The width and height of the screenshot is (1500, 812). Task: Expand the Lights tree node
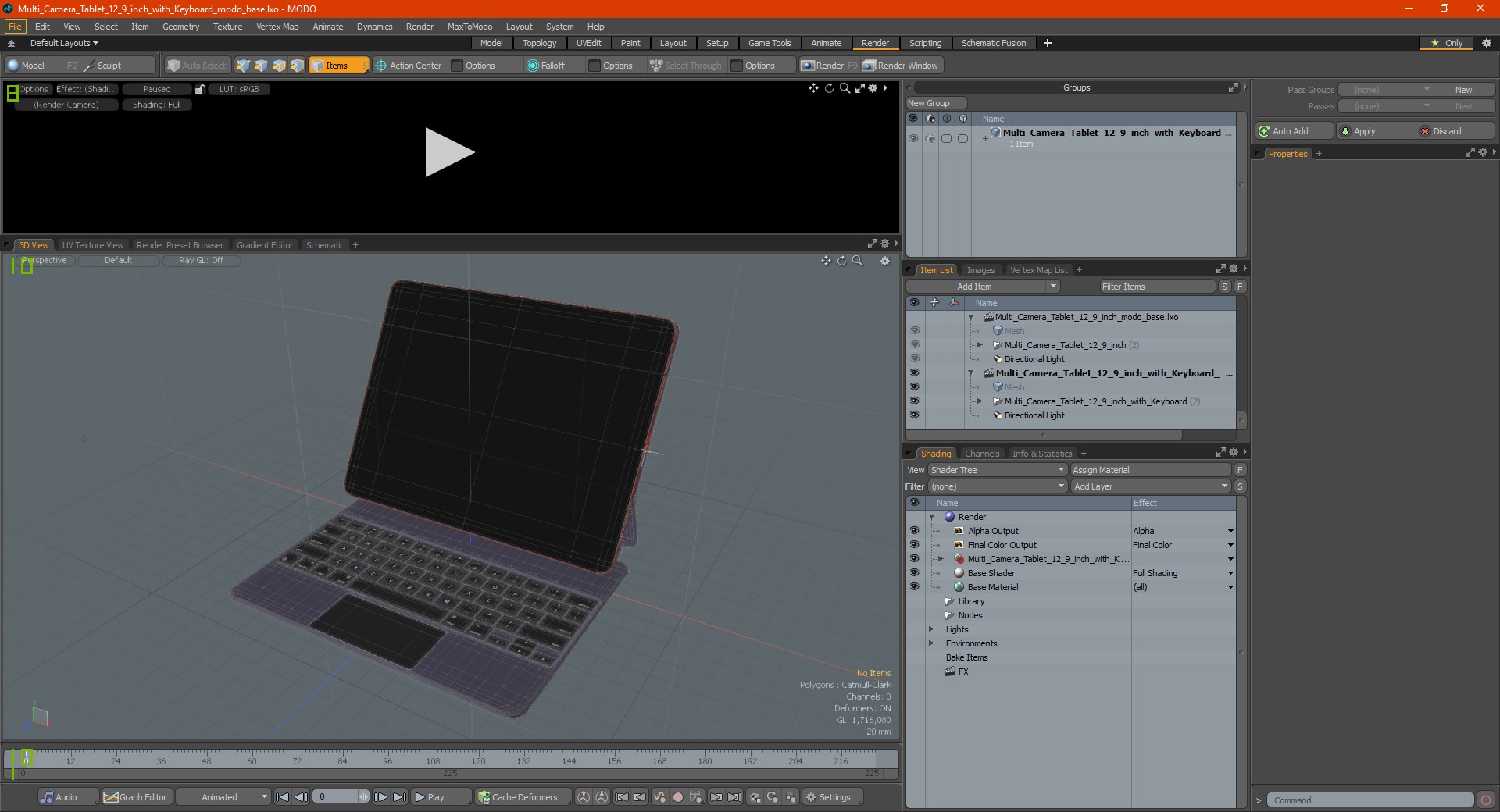pyautogui.click(x=931, y=629)
